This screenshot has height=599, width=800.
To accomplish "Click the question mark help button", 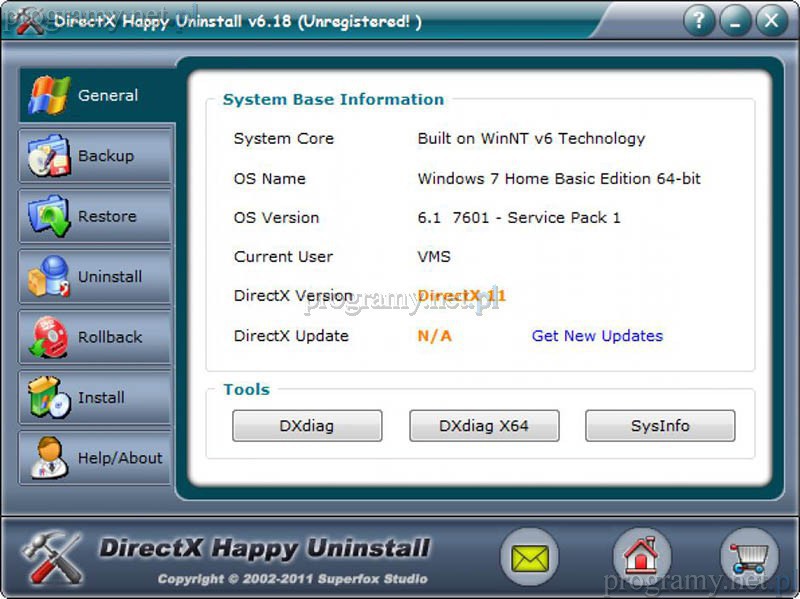I will [x=700, y=20].
